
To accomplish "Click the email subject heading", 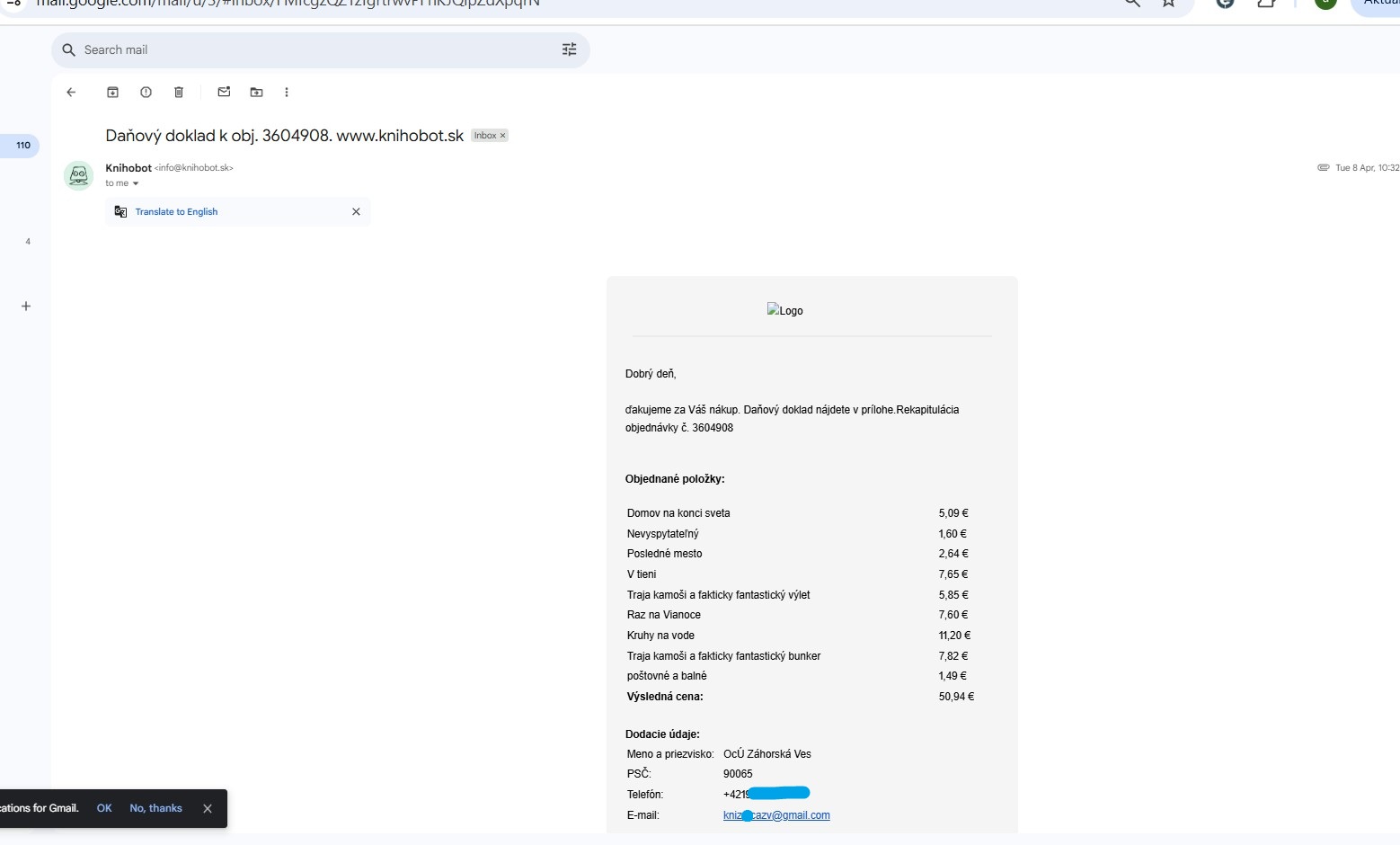I will [284, 136].
